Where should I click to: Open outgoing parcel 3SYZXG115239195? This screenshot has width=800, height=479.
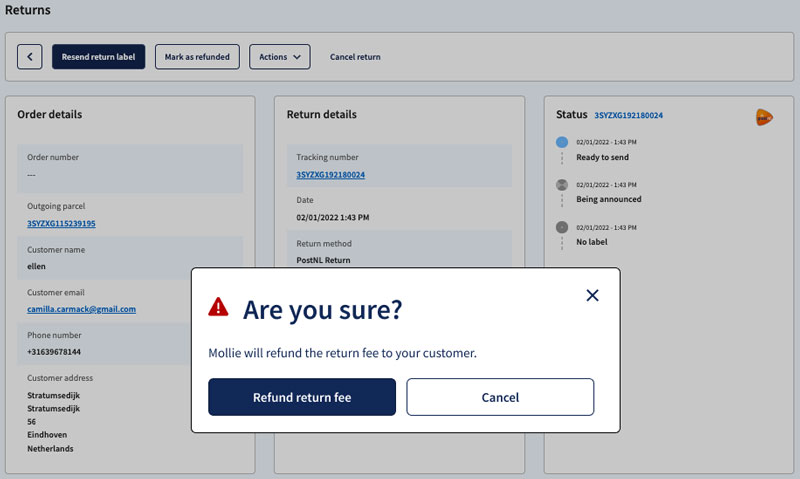[61, 223]
